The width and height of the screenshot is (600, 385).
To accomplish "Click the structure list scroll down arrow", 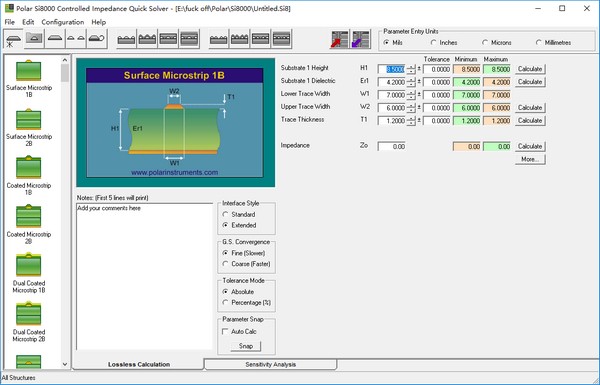I will pos(65,364).
